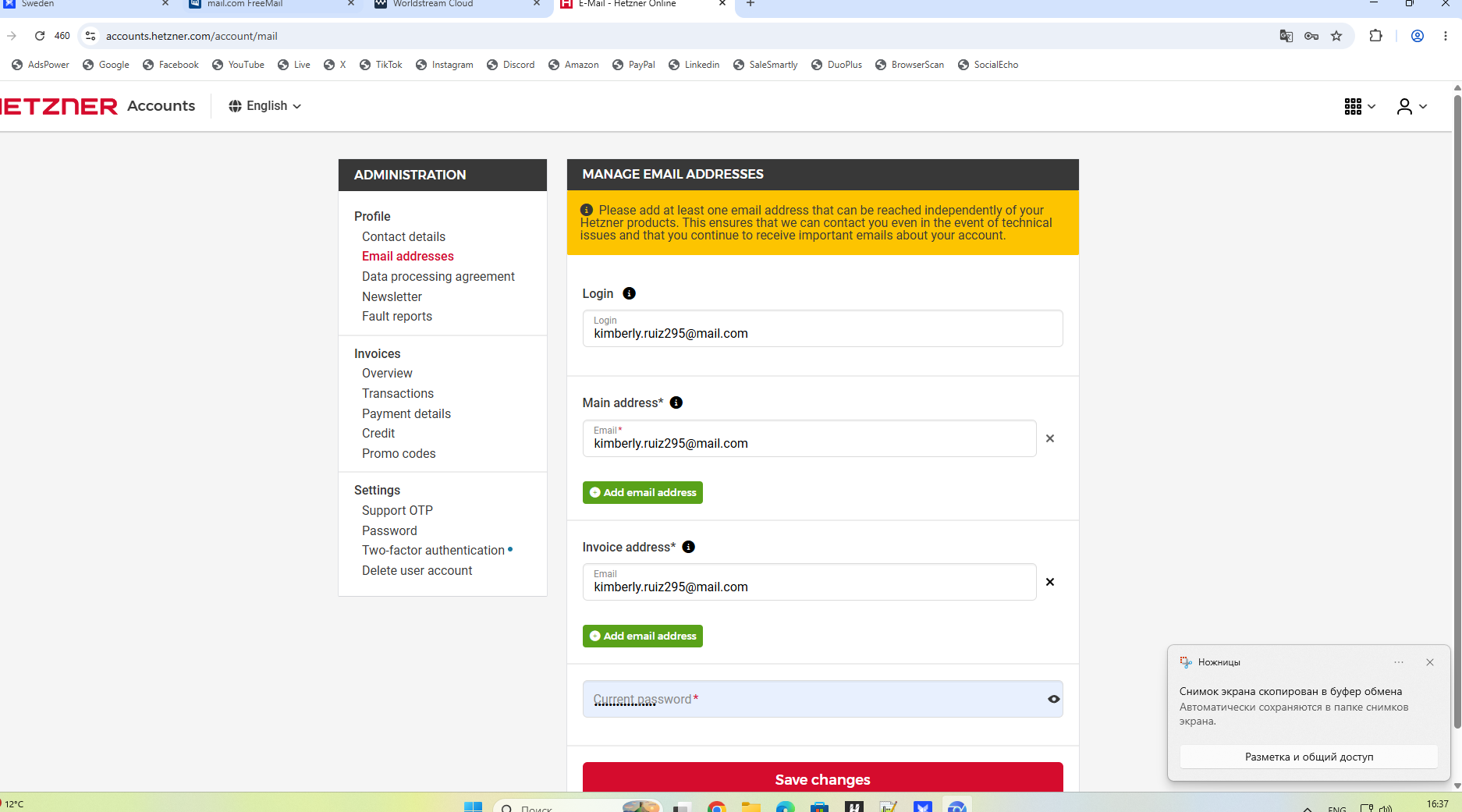Open the user account dropdown

1411,106
